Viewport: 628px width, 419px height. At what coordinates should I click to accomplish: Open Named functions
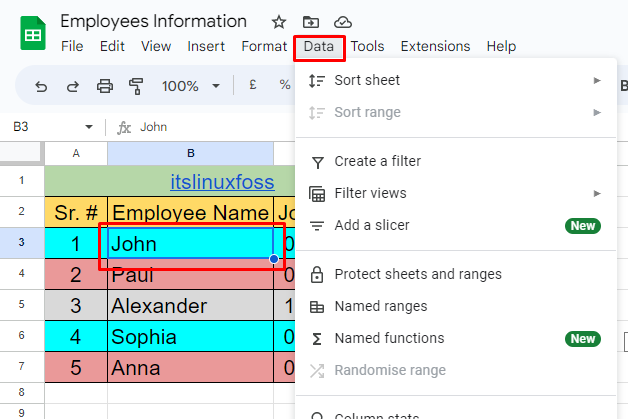pyautogui.click(x=456, y=338)
